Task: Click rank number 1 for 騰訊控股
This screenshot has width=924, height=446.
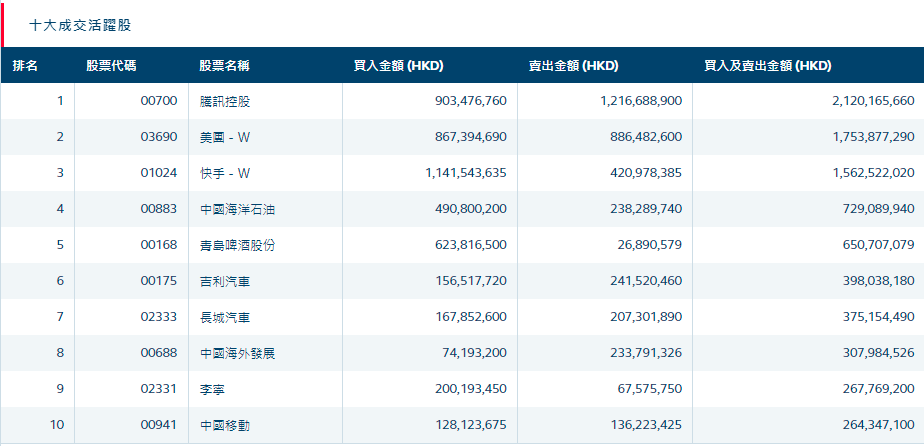Action: tap(60, 101)
